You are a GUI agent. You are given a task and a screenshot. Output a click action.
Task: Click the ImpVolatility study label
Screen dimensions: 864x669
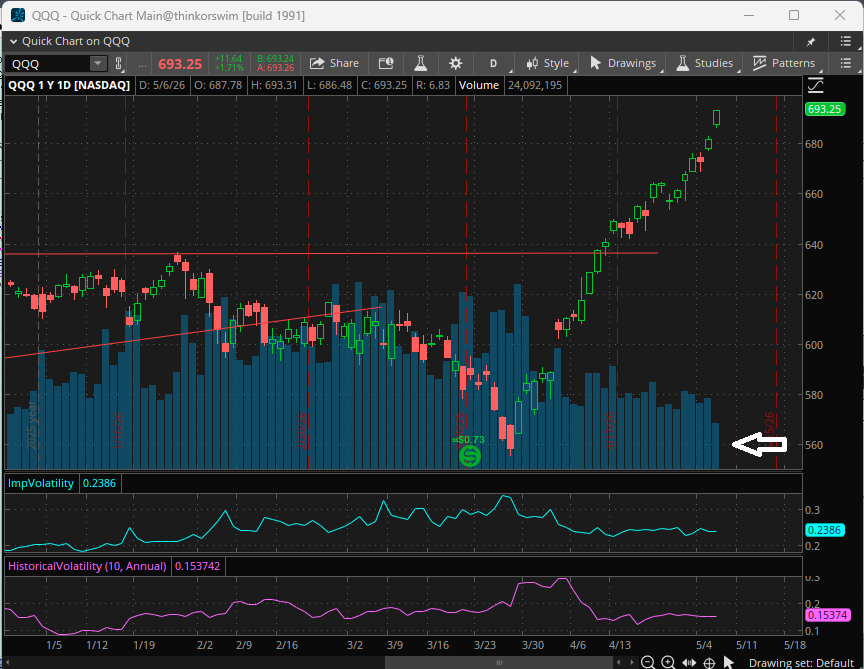pyautogui.click(x=41, y=483)
